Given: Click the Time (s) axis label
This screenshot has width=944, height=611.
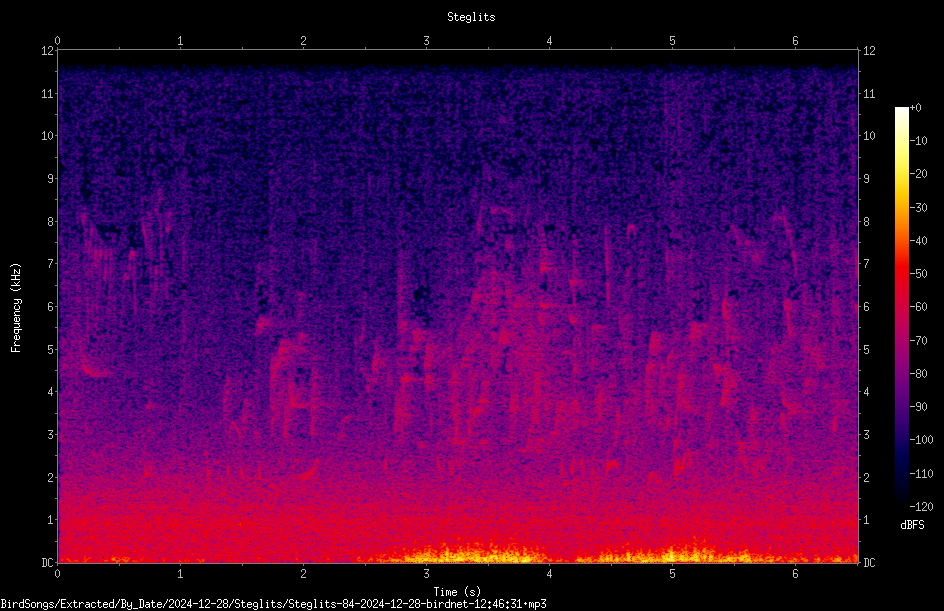Looking at the screenshot, I should tap(457, 592).
